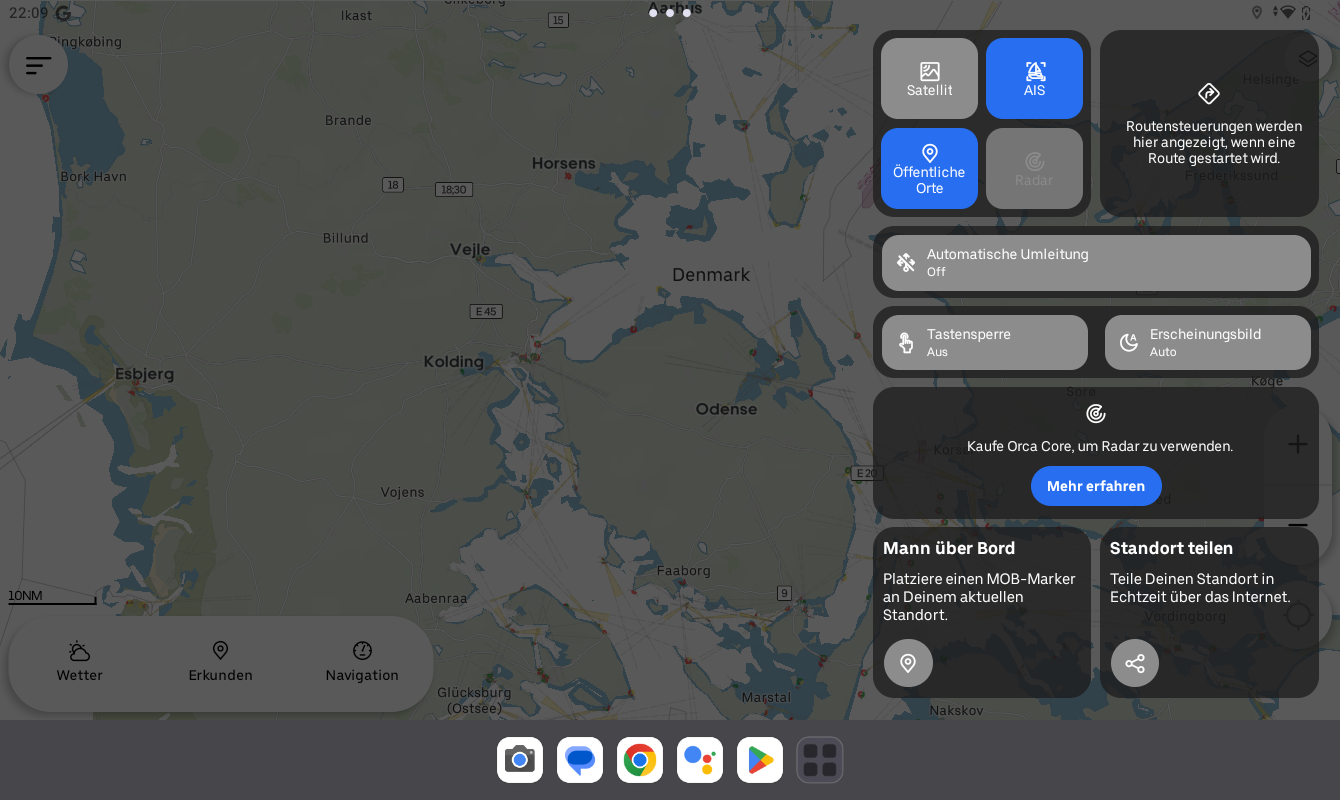Open the Camera app in dock
The image size is (1340, 800).
pyautogui.click(x=520, y=760)
